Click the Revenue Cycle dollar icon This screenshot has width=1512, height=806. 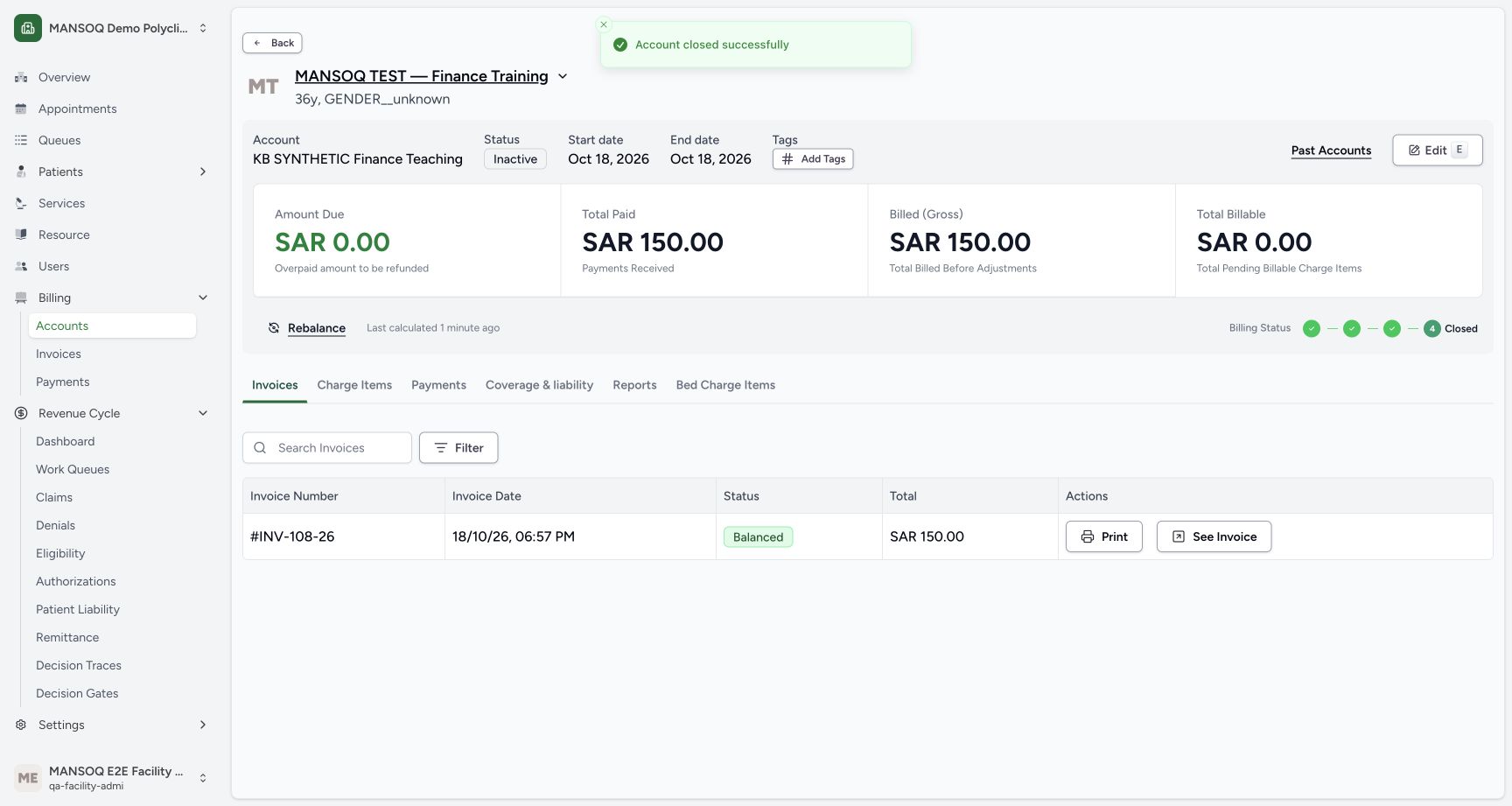click(21, 414)
